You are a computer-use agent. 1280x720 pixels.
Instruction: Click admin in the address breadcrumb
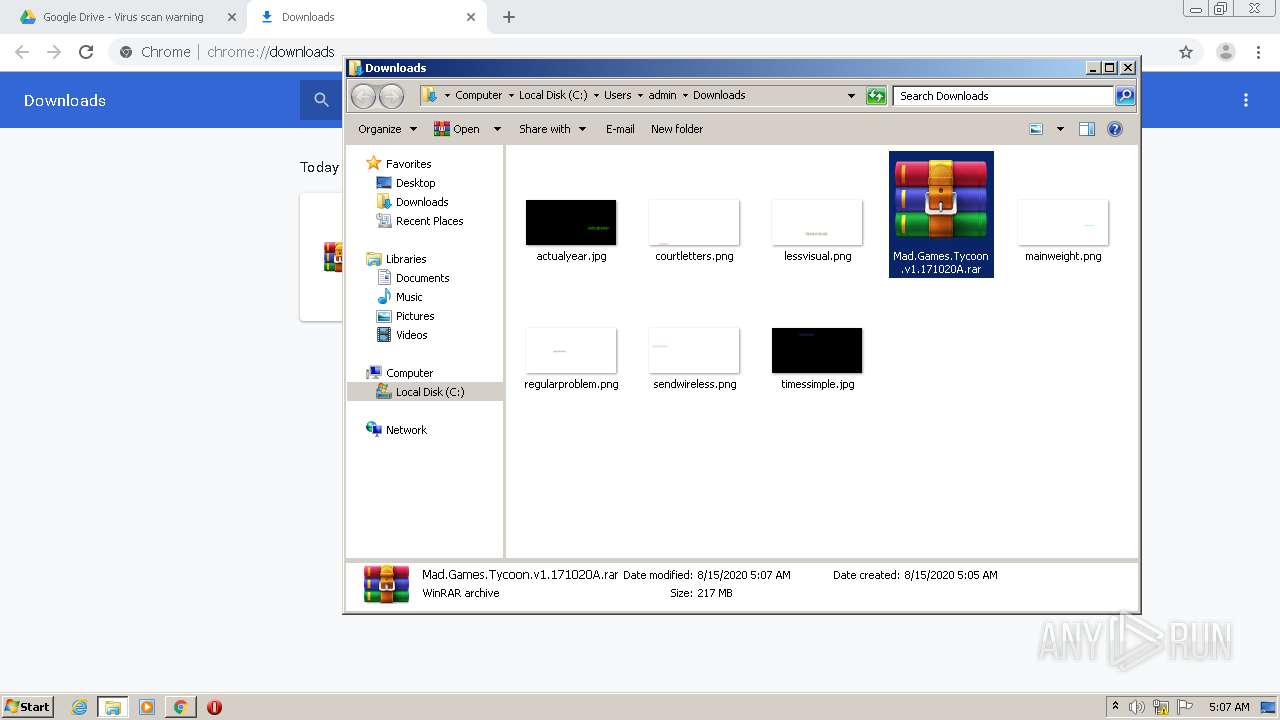click(x=662, y=96)
